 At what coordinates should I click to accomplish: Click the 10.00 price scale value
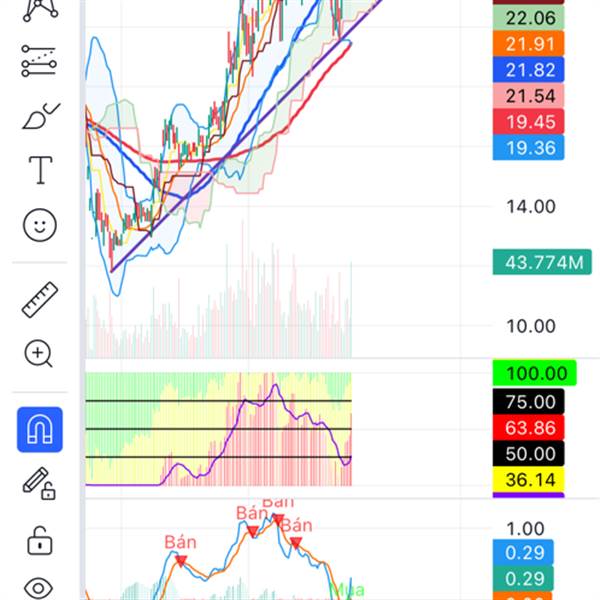click(x=531, y=326)
